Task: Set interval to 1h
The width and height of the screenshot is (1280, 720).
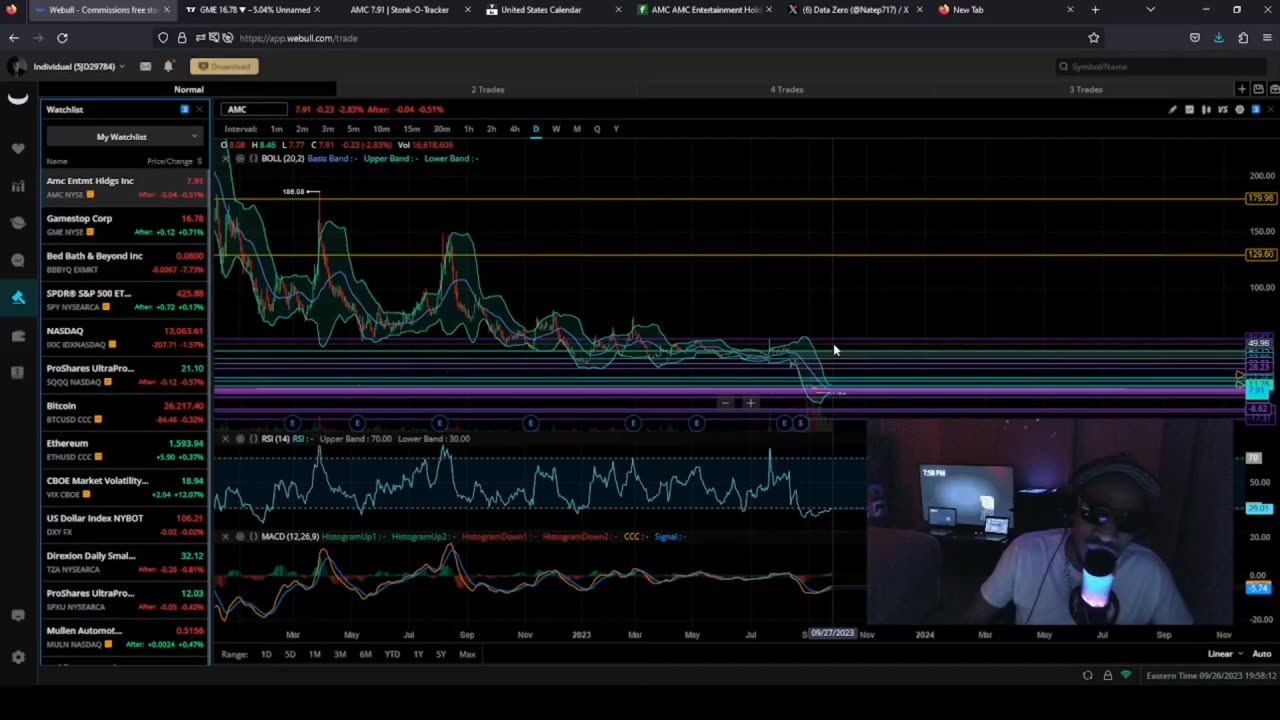Action: pos(468,129)
